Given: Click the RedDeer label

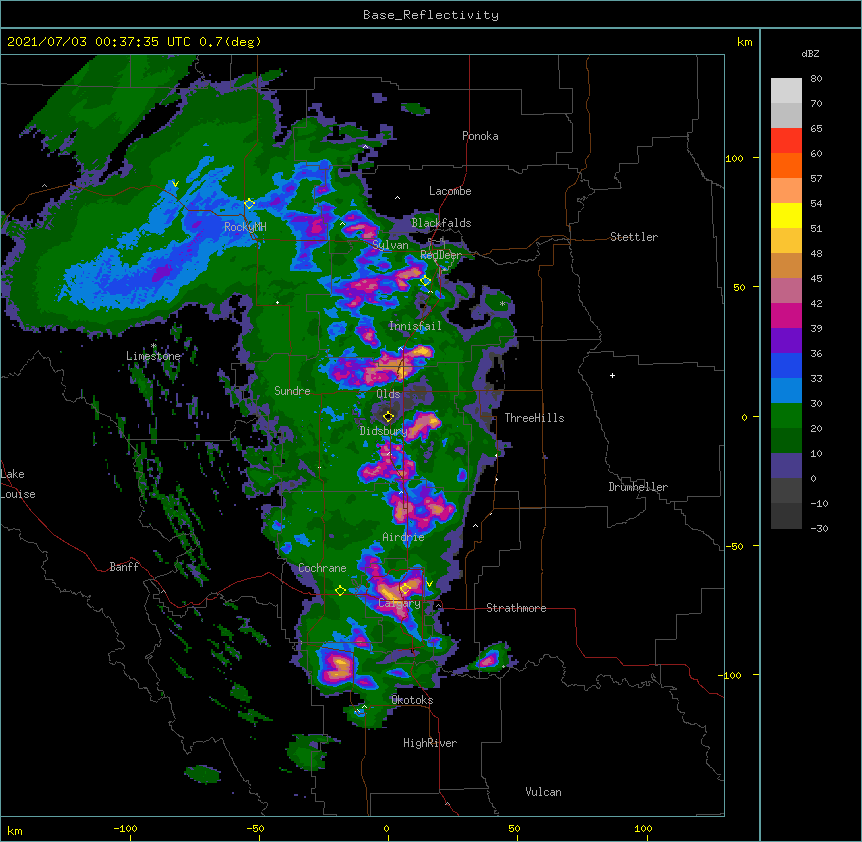Looking at the screenshot, I should 441,255.
